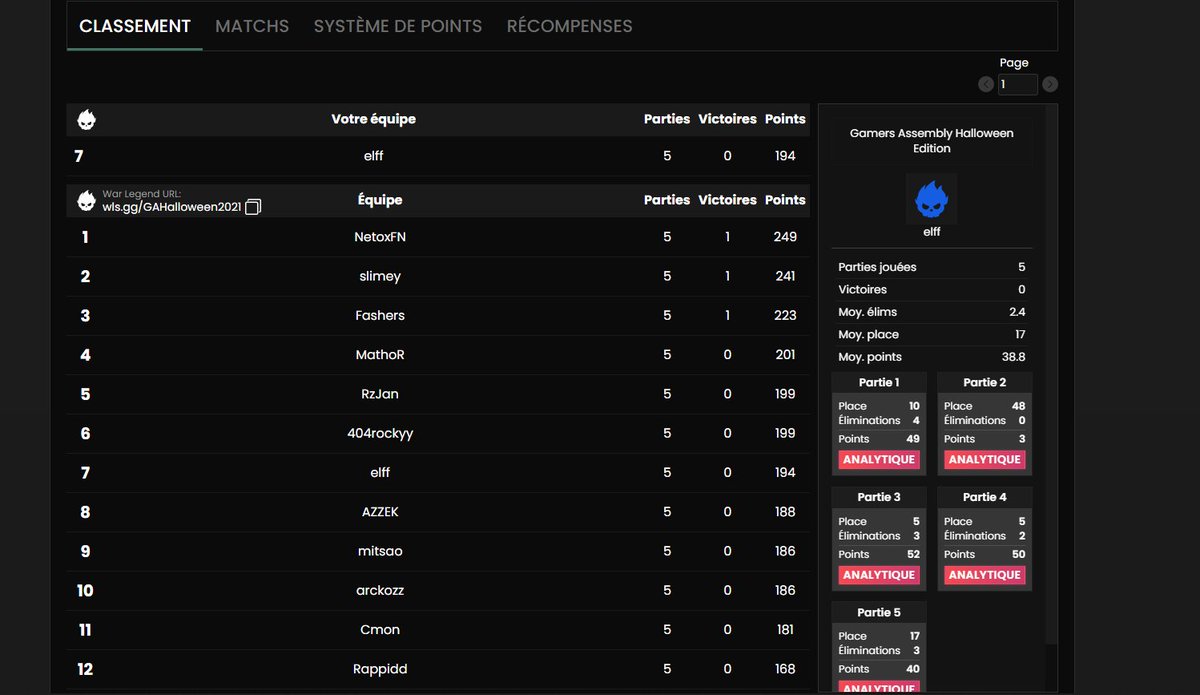The width and height of the screenshot is (1200, 695).
Task: Open Analytique for Partie 4
Action: click(985, 575)
